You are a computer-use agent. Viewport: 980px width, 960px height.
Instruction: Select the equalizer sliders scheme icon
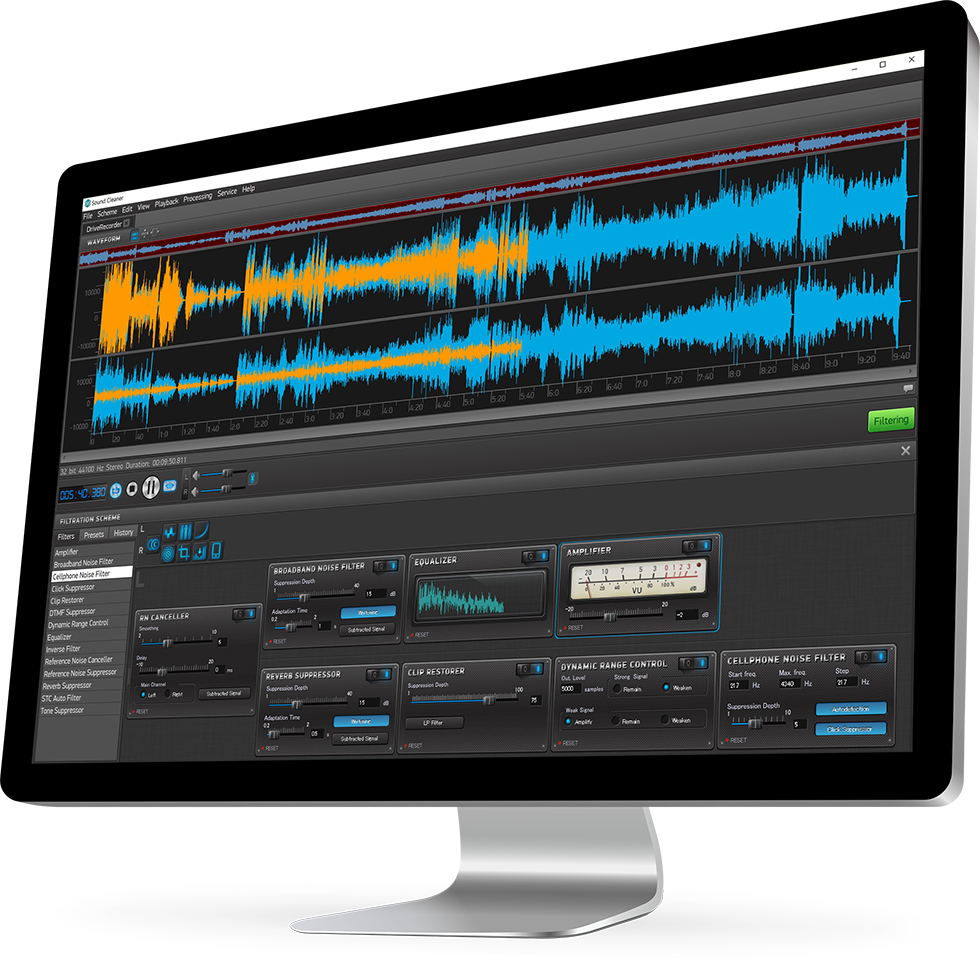tap(186, 532)
